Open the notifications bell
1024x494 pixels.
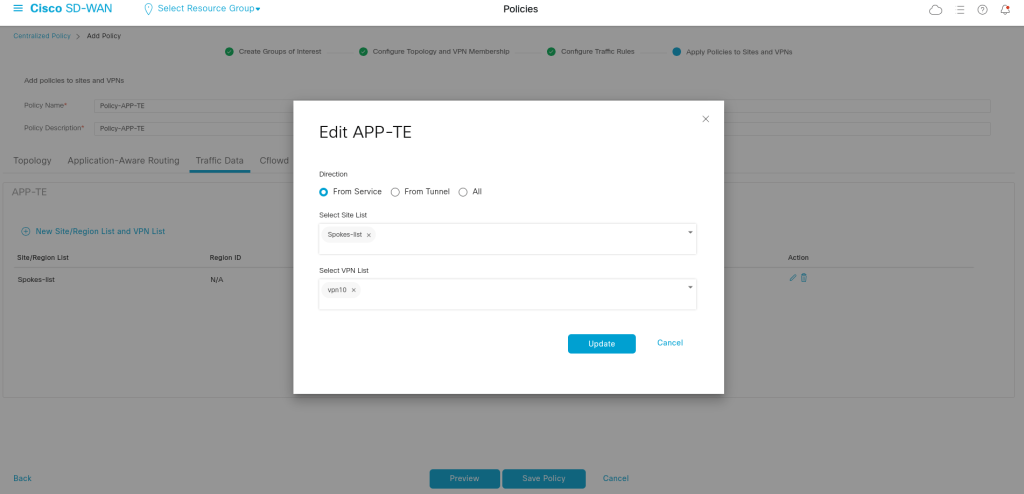coord(1005,10)
